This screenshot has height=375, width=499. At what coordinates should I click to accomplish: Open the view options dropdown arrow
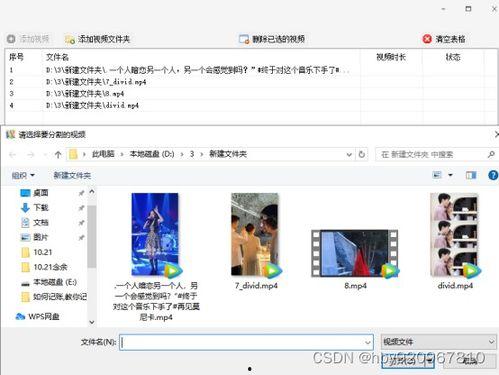pos(450,175)
